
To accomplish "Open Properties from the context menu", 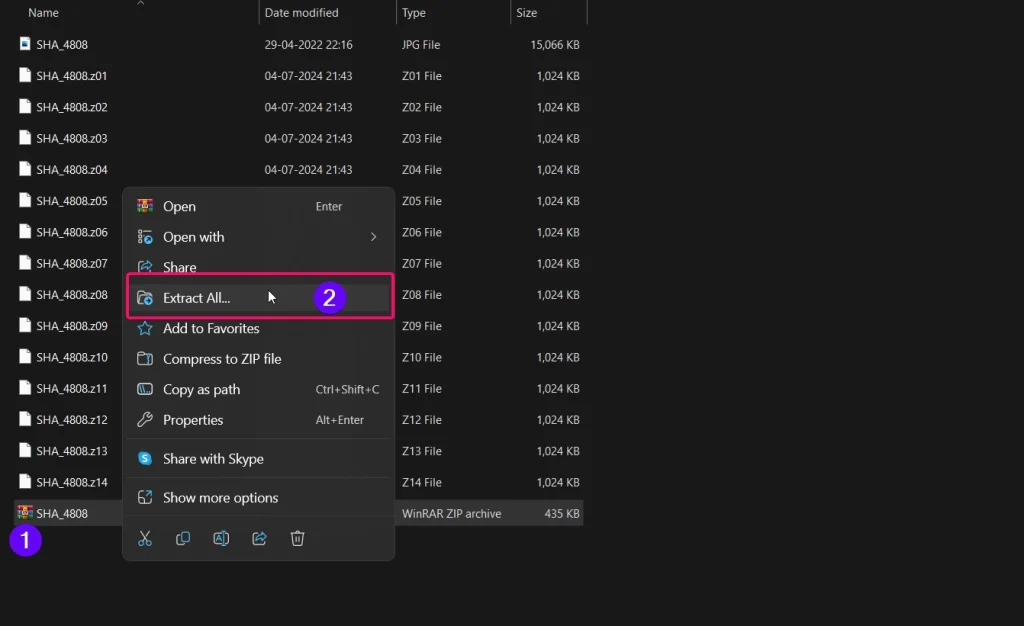I will 259,420.
